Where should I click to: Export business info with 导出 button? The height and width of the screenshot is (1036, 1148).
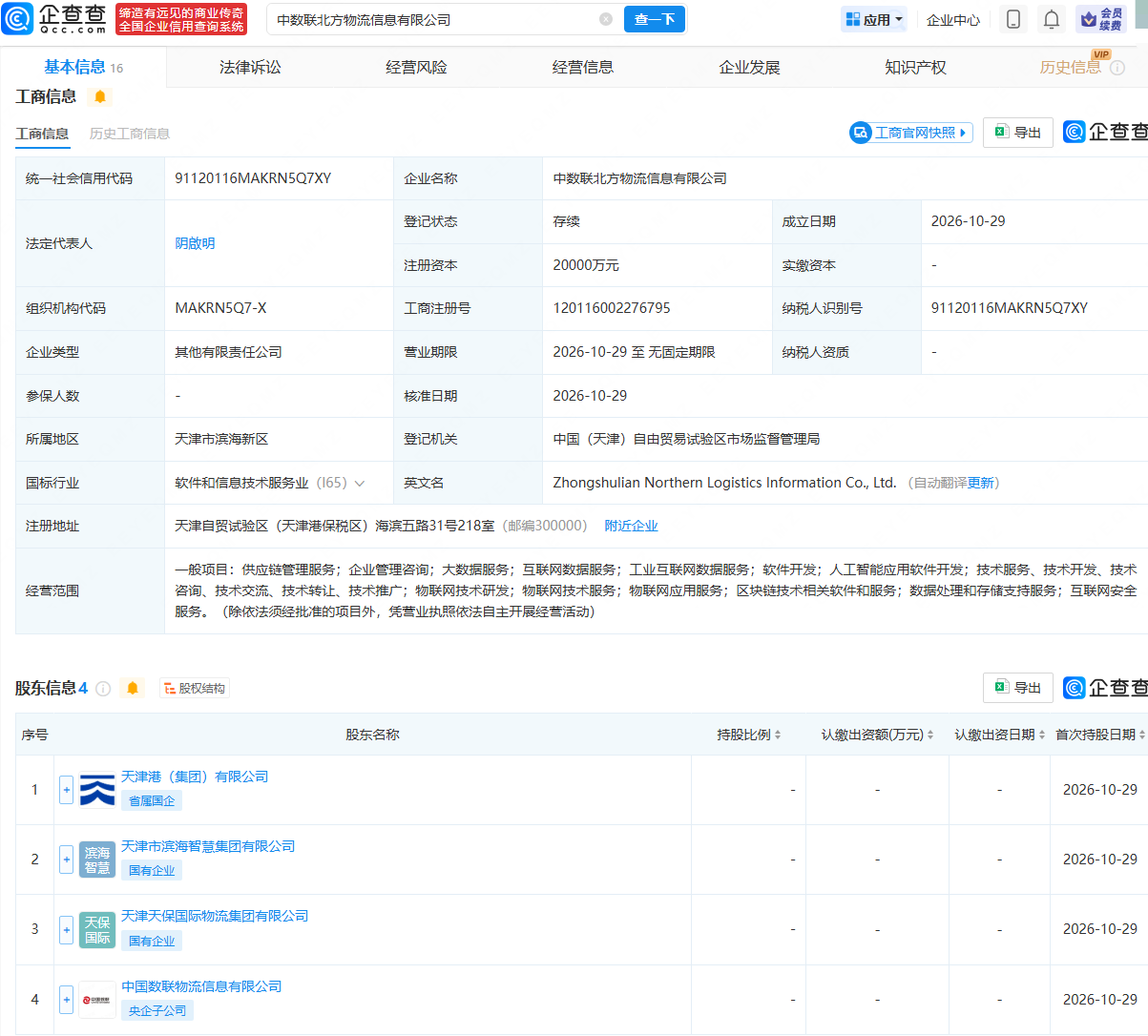[x=1018, y=133]
